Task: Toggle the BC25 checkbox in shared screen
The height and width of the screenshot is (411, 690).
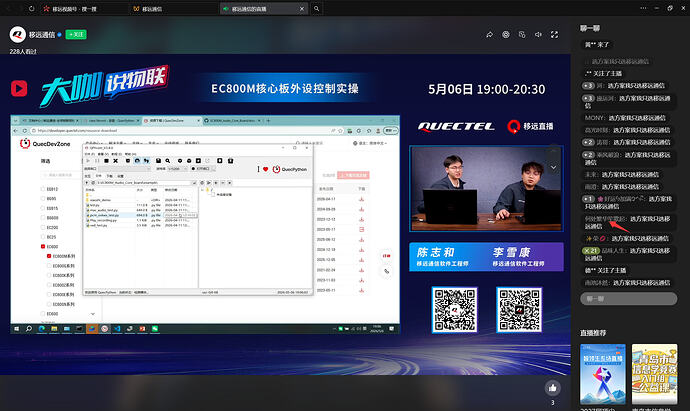Action: 43,237
